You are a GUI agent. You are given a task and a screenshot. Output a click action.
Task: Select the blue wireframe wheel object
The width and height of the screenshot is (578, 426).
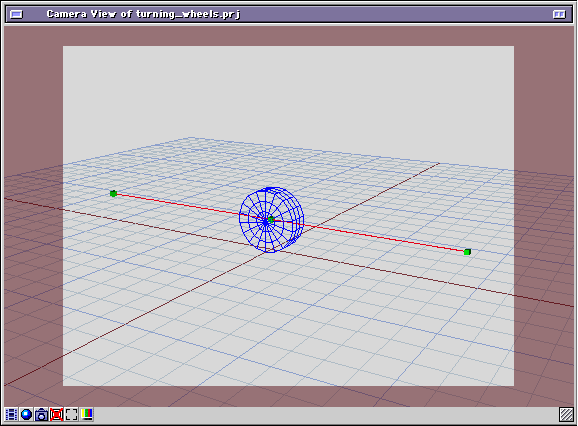tap(271, 220)
